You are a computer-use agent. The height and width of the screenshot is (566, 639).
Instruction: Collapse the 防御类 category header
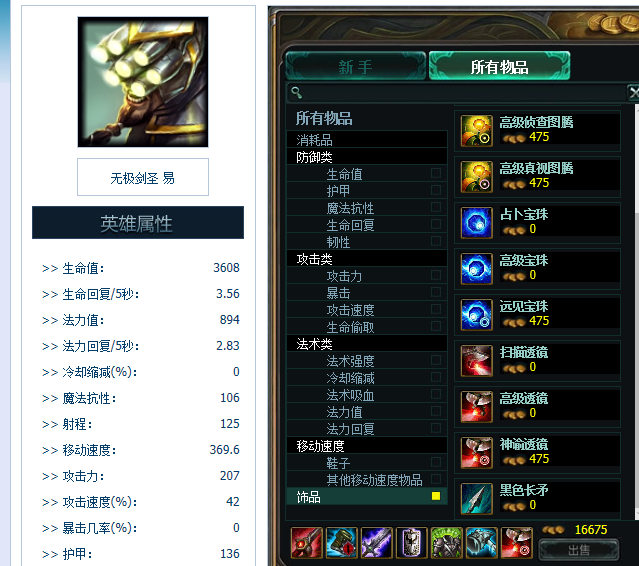[367, 157]
